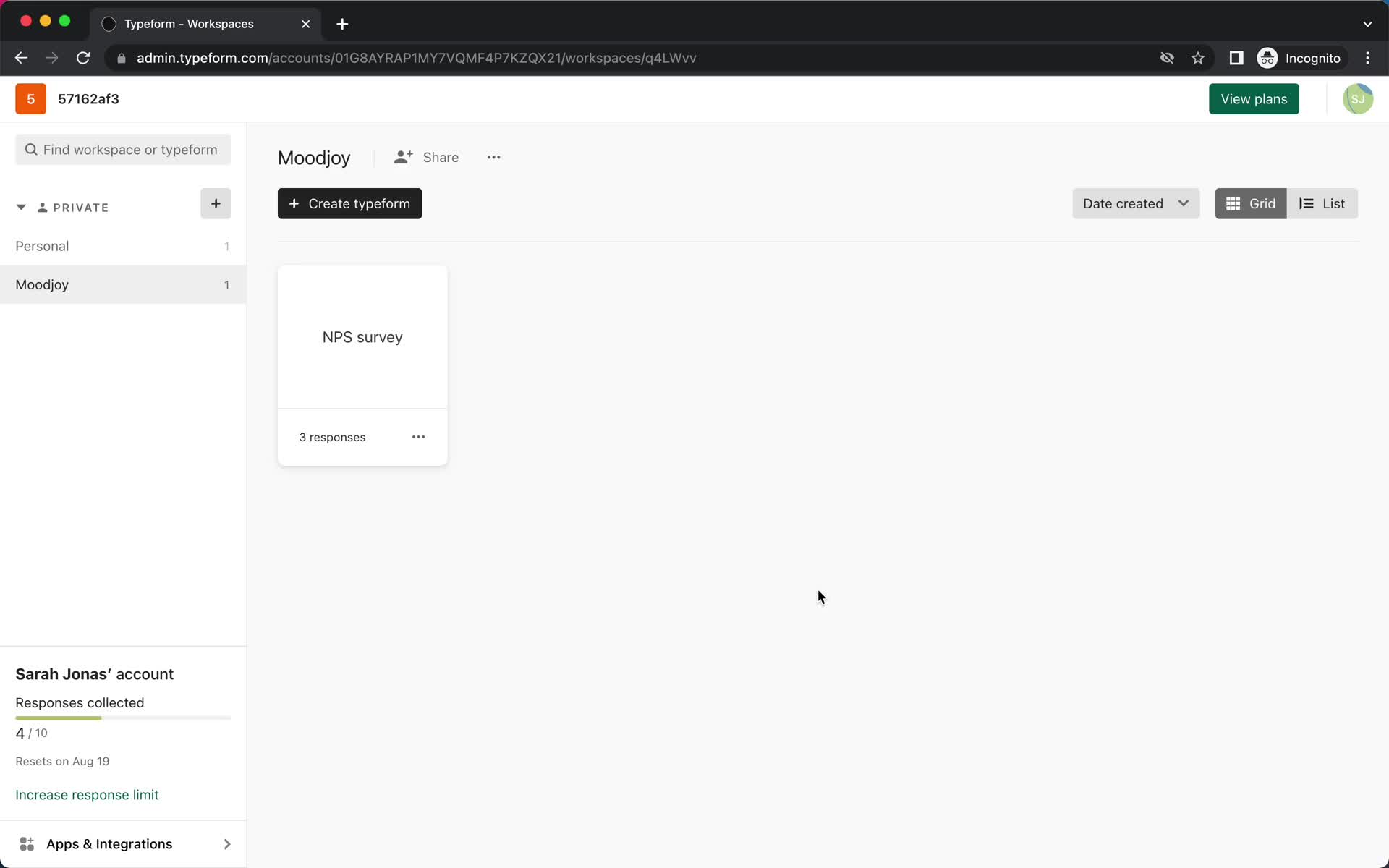
Task: Click the more options icon on NPS survey
Action: [418, 436]
